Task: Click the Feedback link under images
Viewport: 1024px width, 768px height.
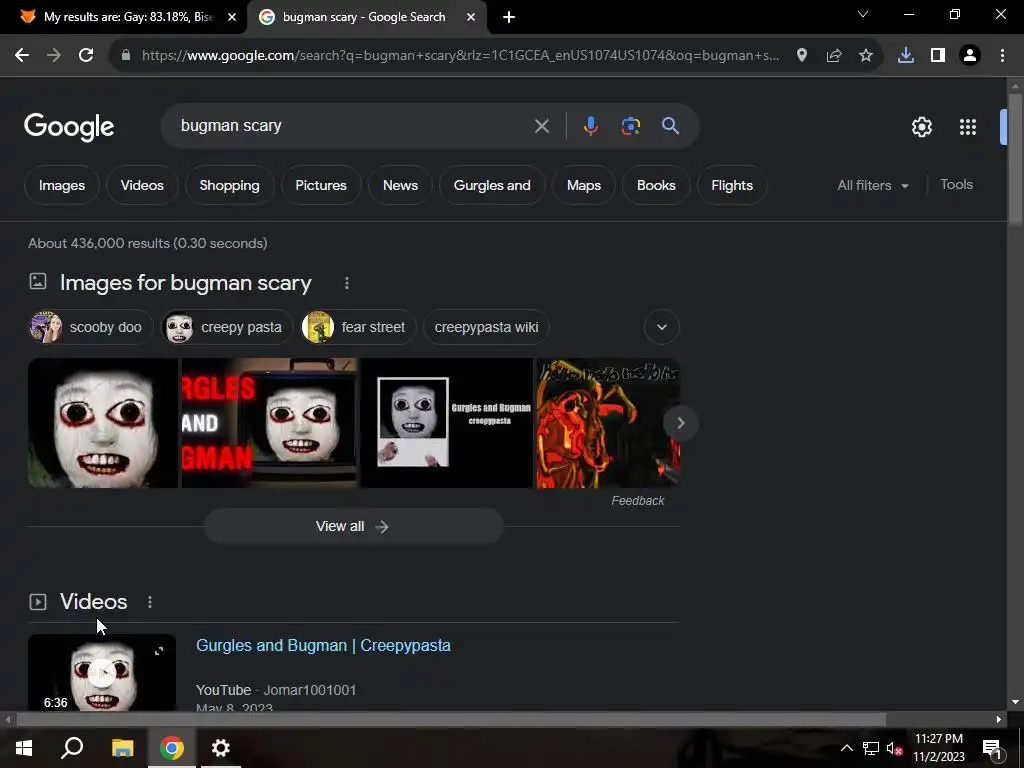Action: (637, 501)
